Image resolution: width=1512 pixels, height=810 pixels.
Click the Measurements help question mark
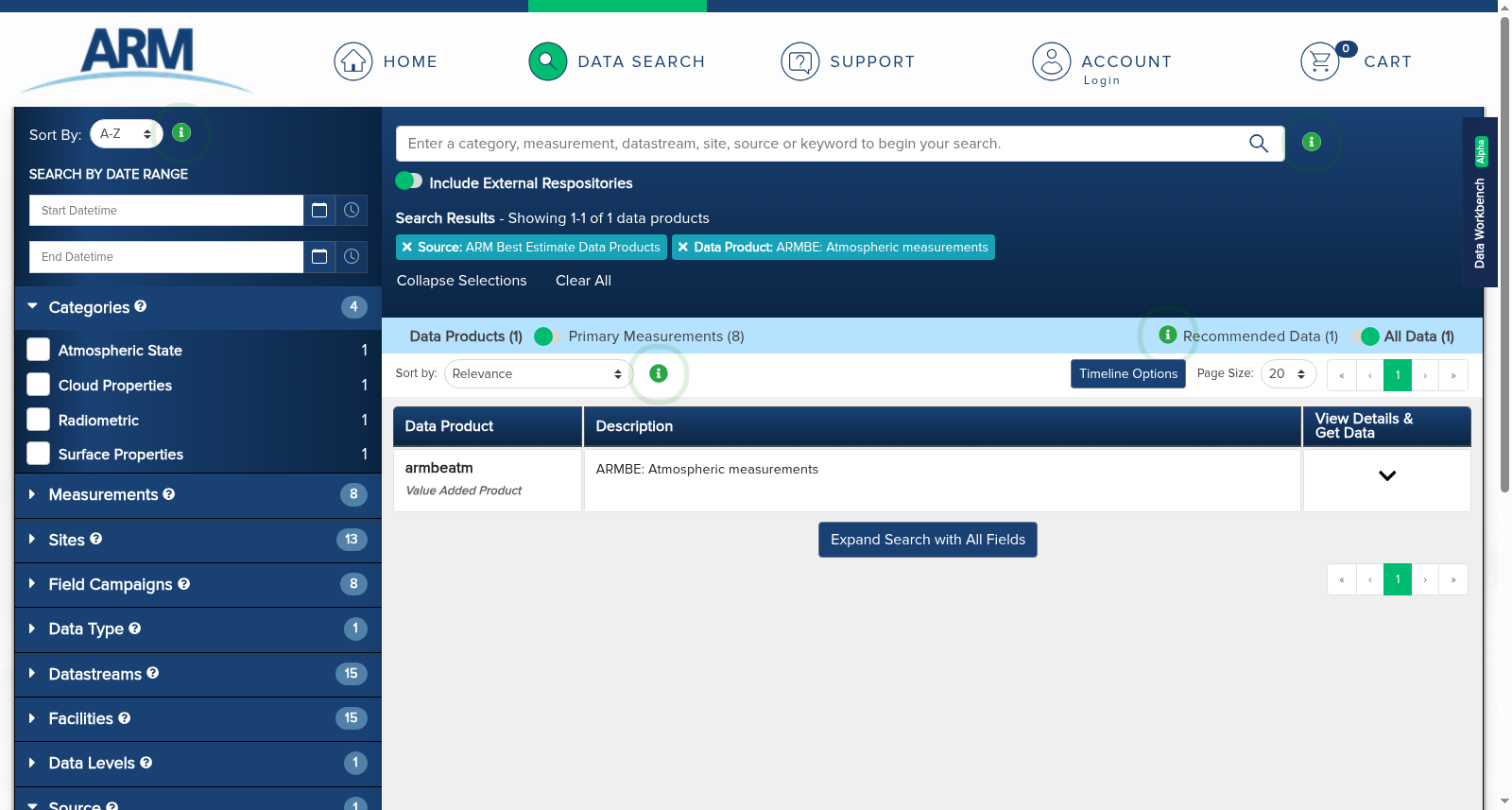(169, 493)
